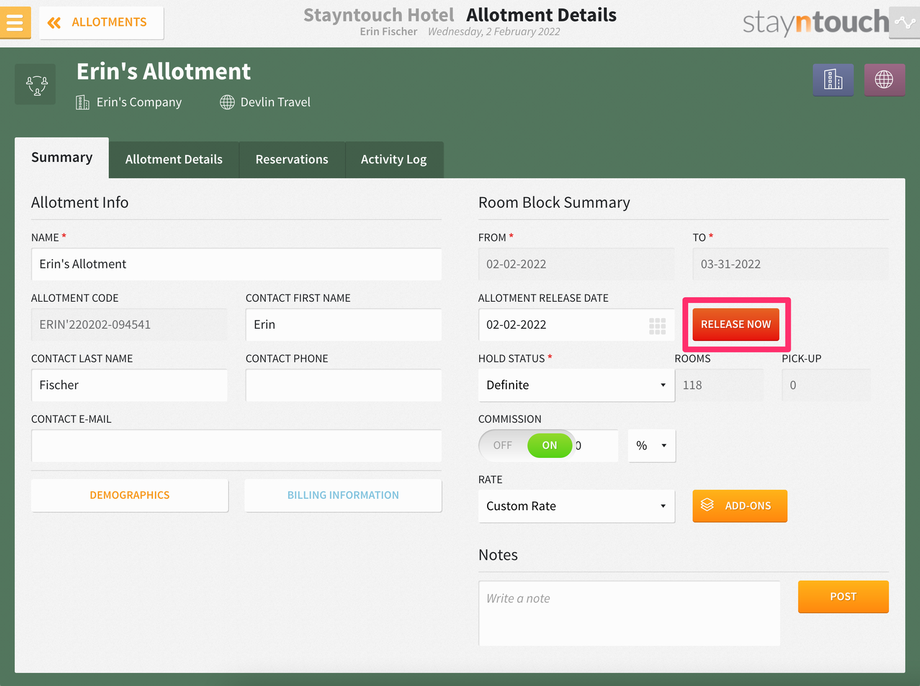
Task: Open Billing Information
Action: [x=343, y=495]
